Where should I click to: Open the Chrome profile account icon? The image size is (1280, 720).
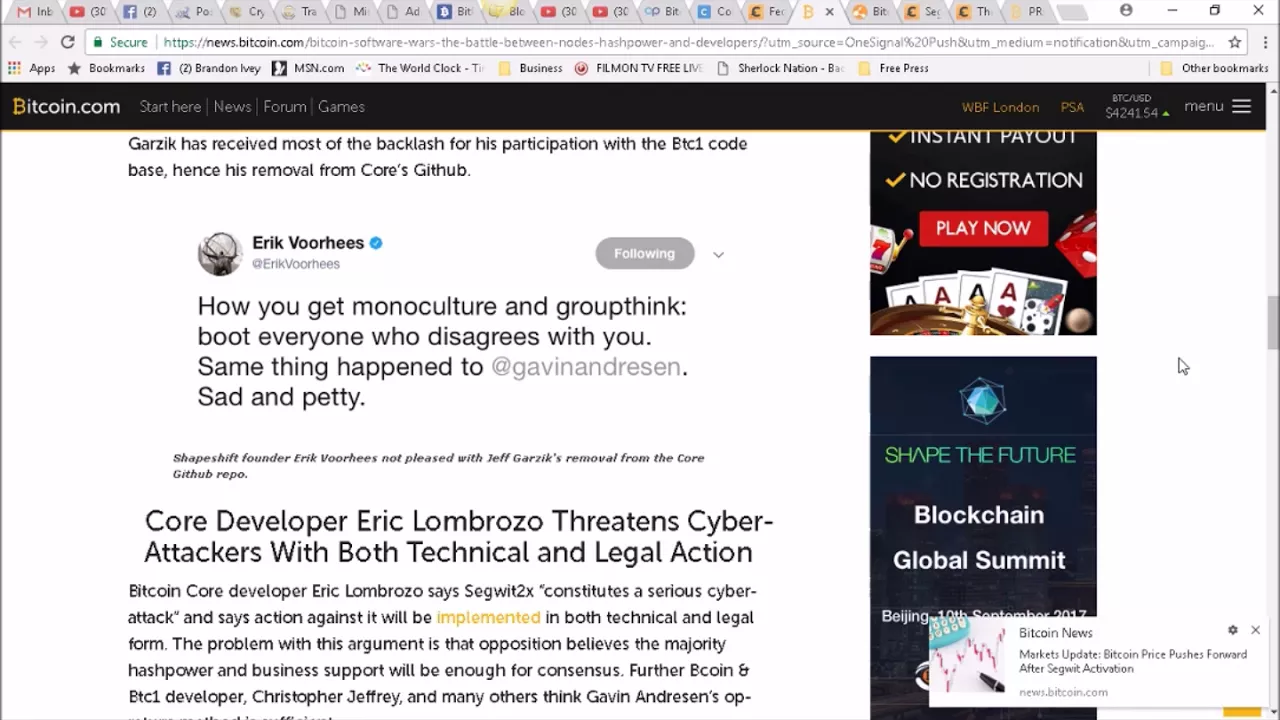pos(1126,10)
